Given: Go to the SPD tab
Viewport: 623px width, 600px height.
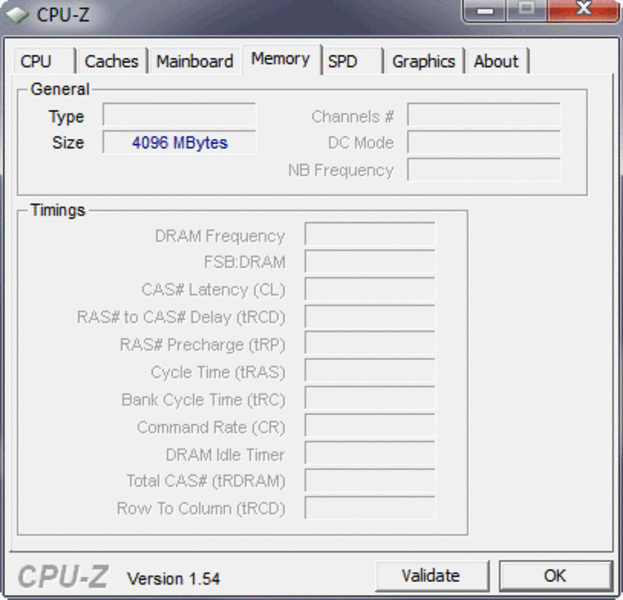Looking at the screenshot, I should 352,61.
